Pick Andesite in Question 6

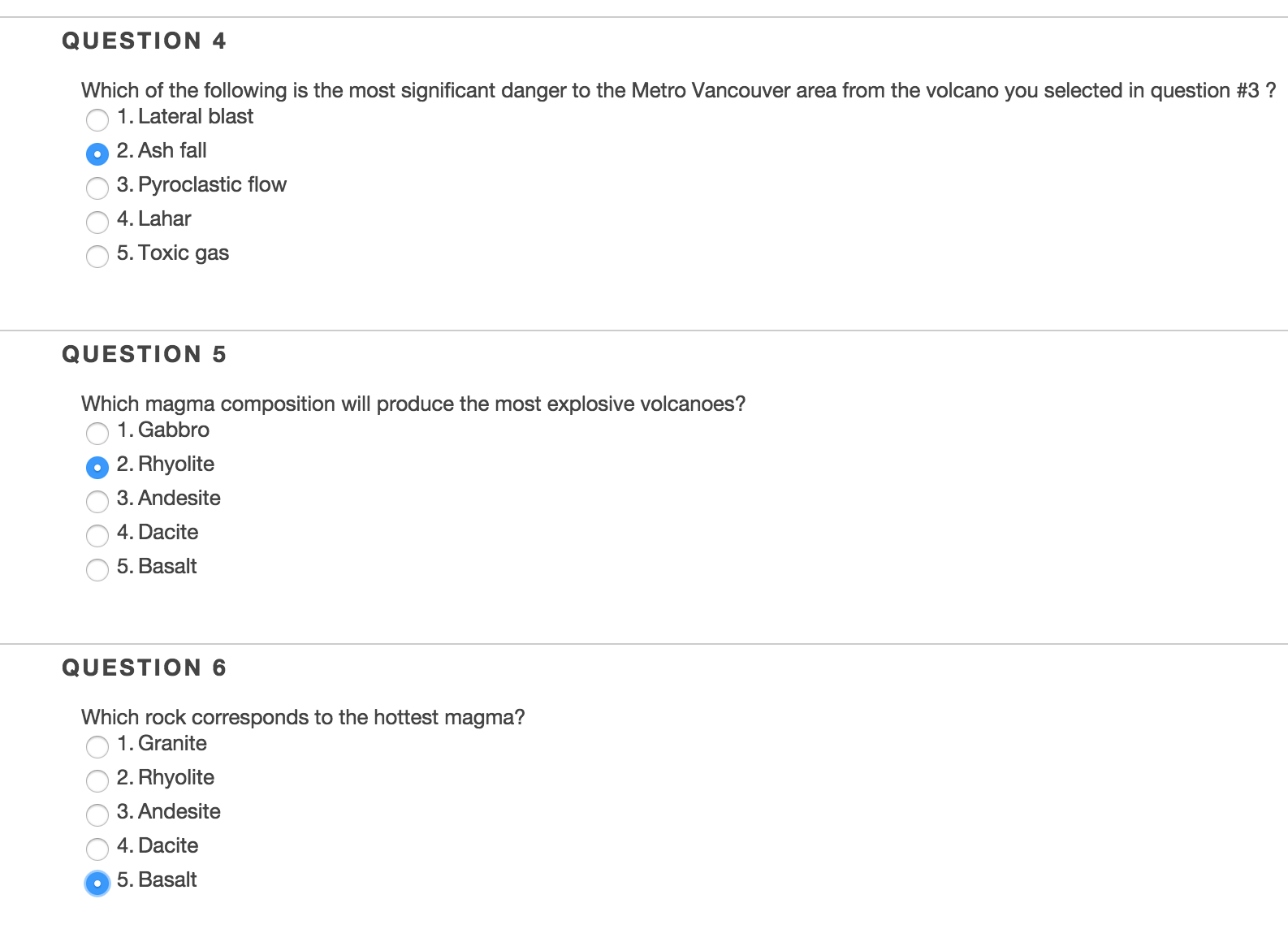[97, 815]
